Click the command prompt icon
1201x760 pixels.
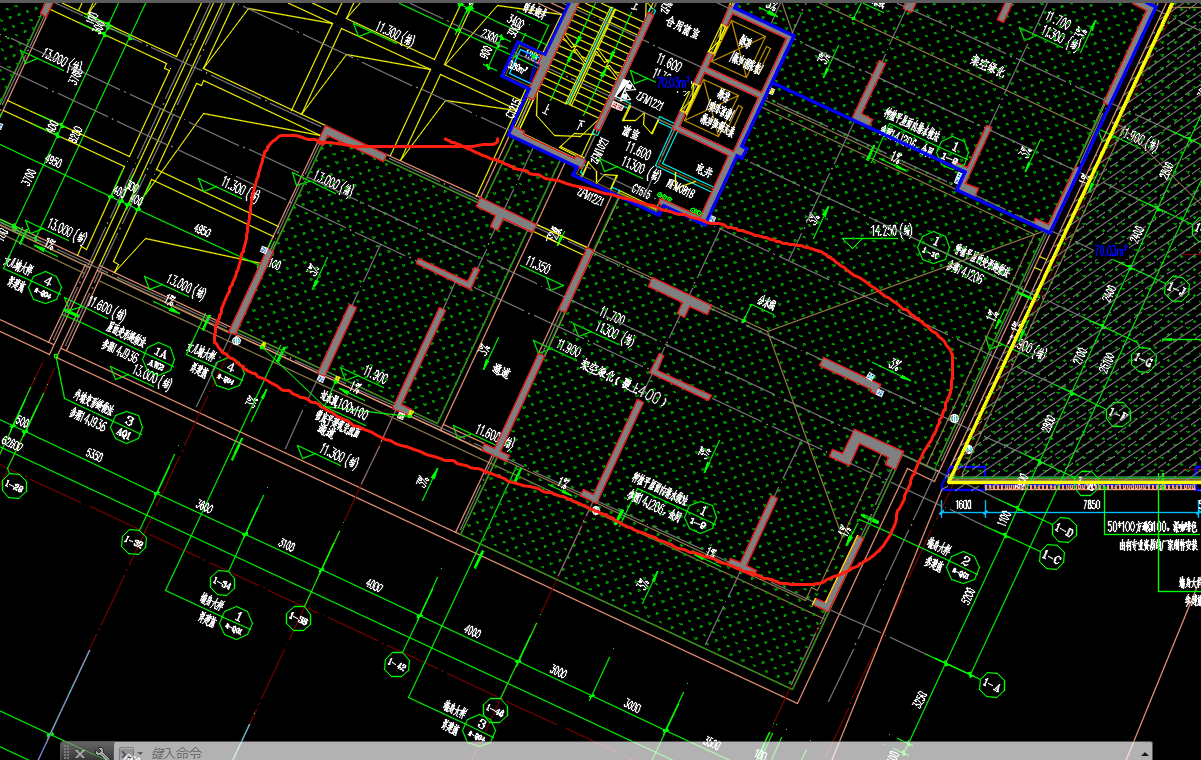pyautogui.click(x=126, y=752)
